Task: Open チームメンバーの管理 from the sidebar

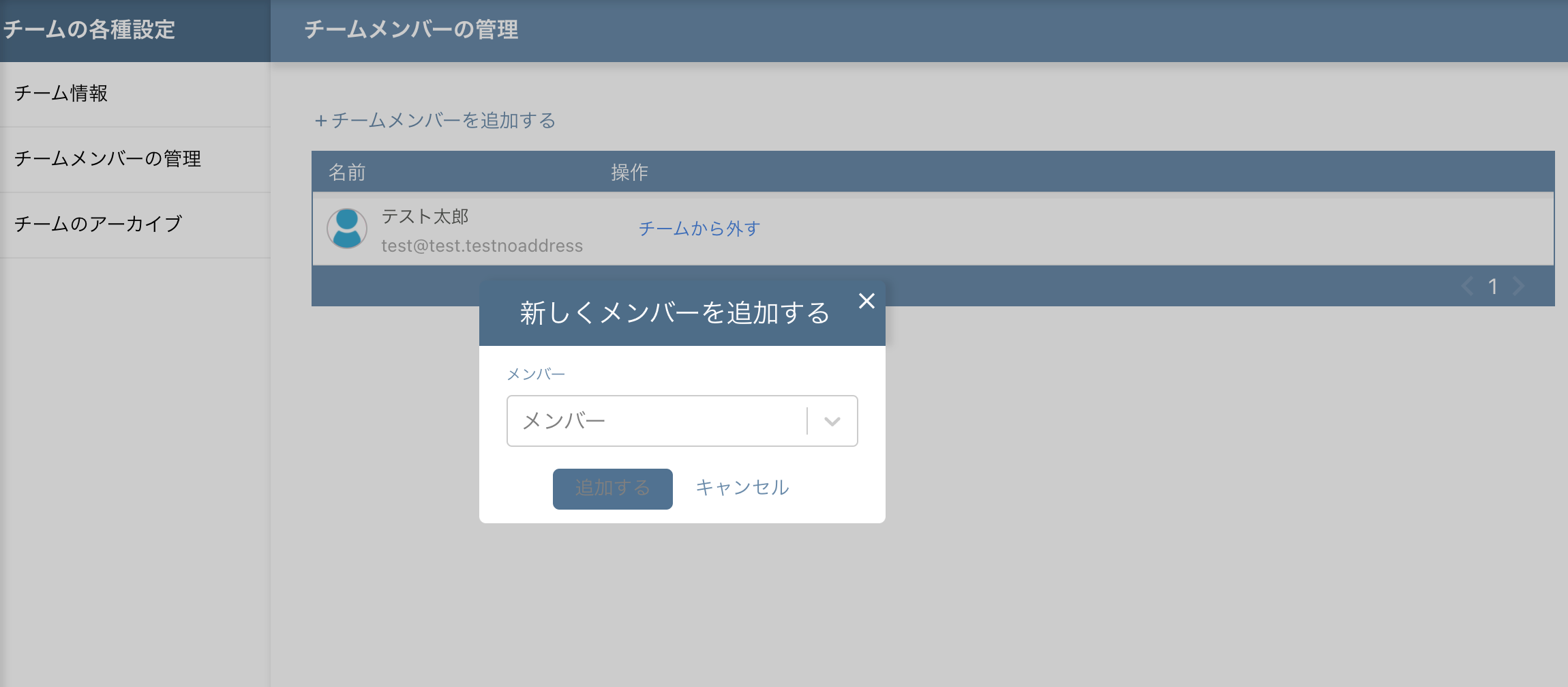Action: click(109, 159)
